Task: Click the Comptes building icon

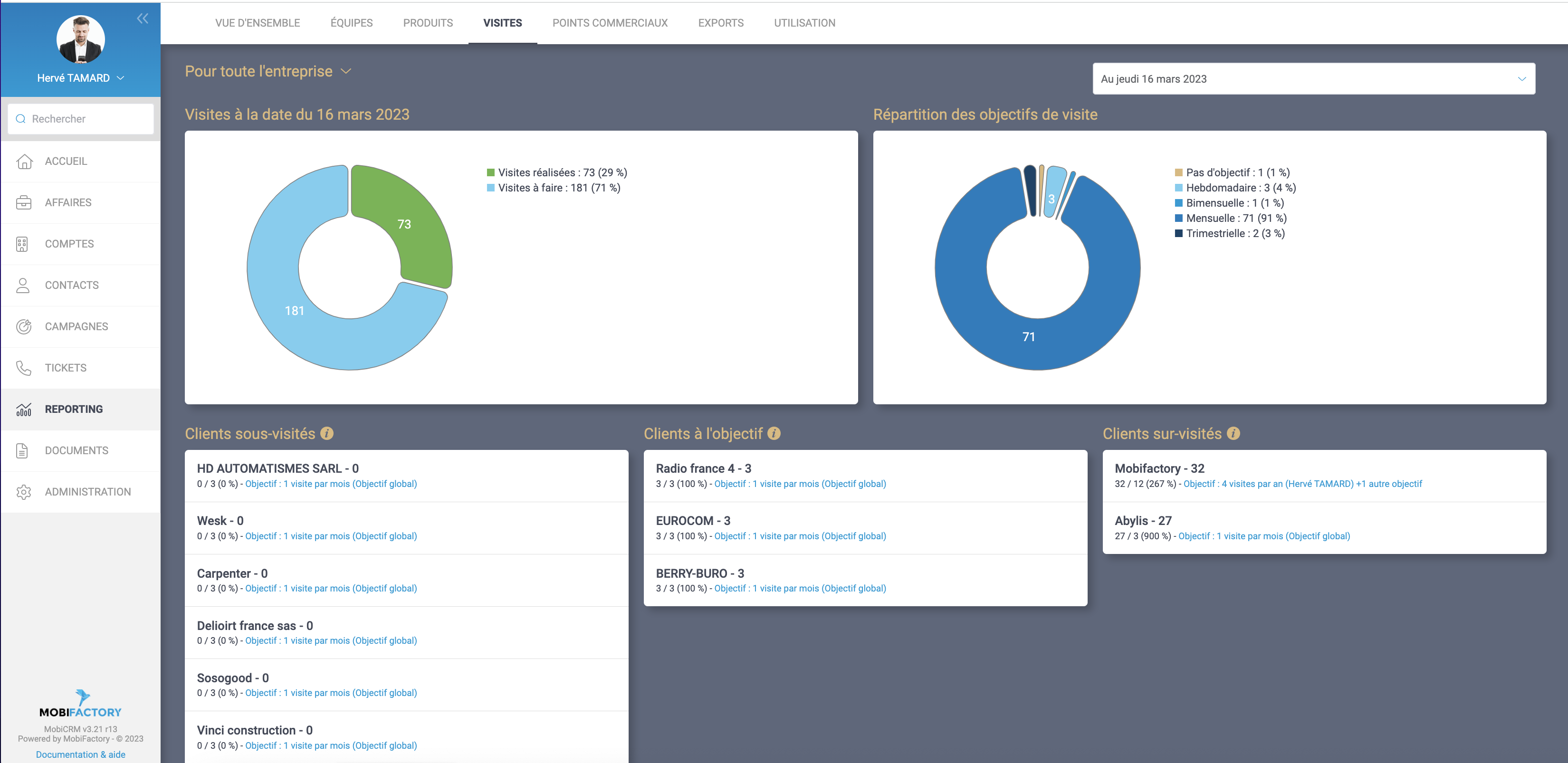Action: pyautogui.click(x=22, y=244)
